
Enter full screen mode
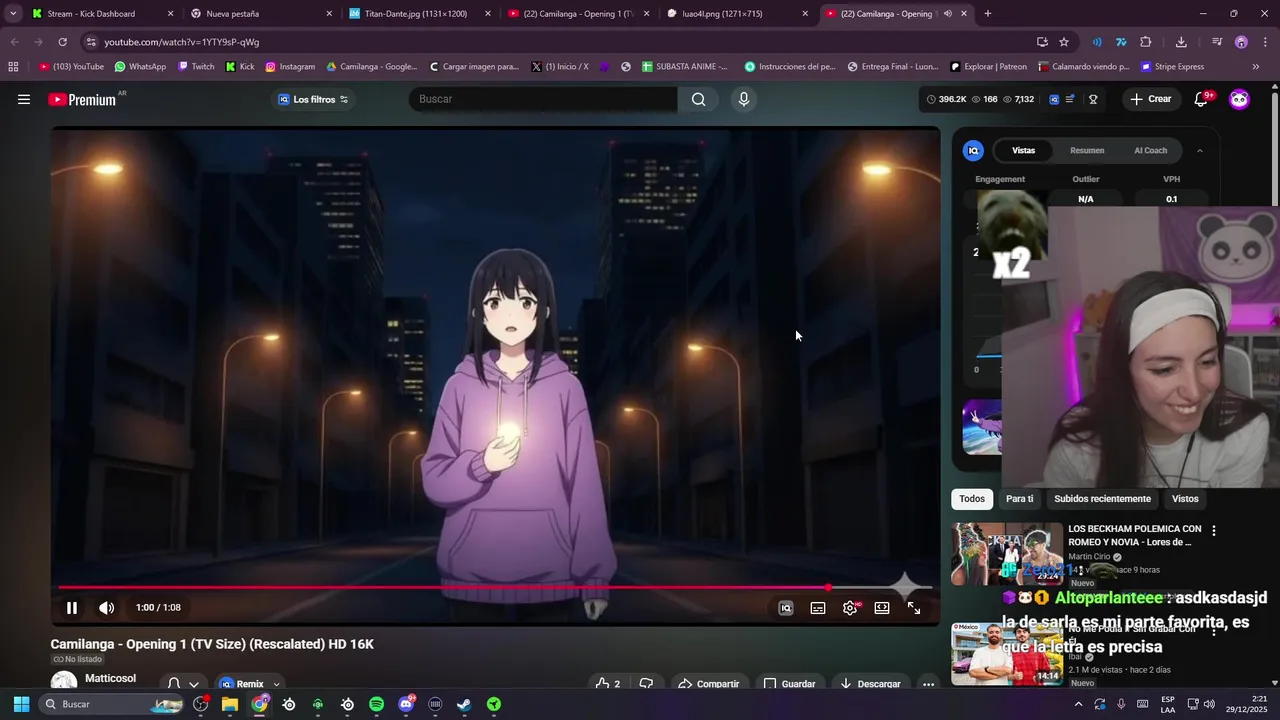click(x=914, y=608)
